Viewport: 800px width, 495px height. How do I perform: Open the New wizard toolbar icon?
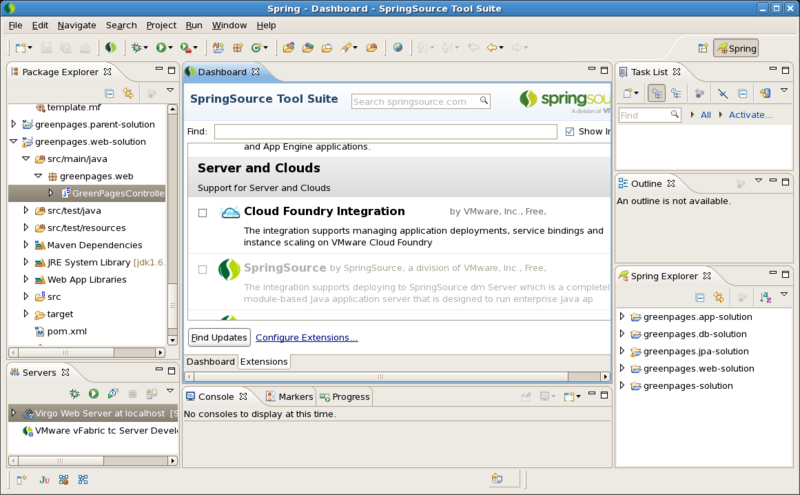[21, 48]
